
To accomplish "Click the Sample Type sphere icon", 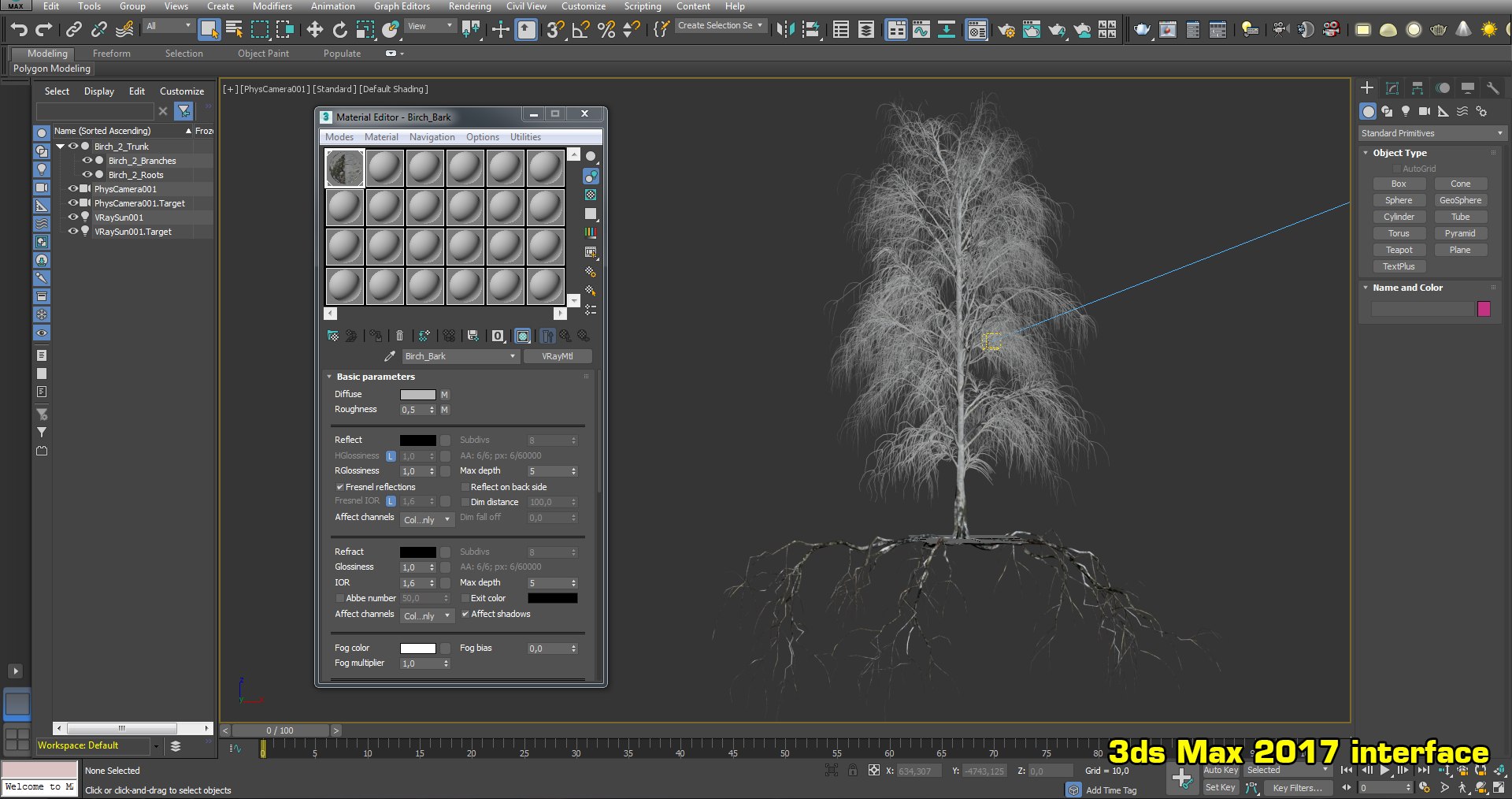I will (591, 157).
